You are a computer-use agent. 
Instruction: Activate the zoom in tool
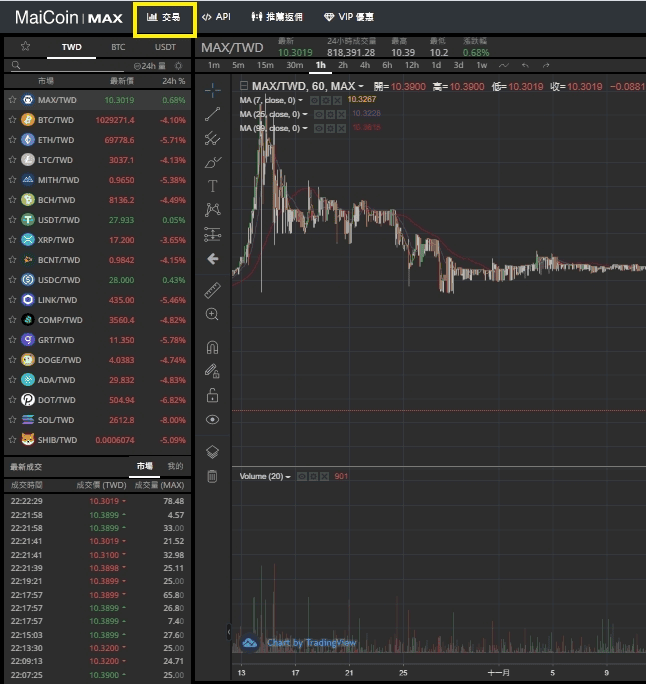(212, 314)
